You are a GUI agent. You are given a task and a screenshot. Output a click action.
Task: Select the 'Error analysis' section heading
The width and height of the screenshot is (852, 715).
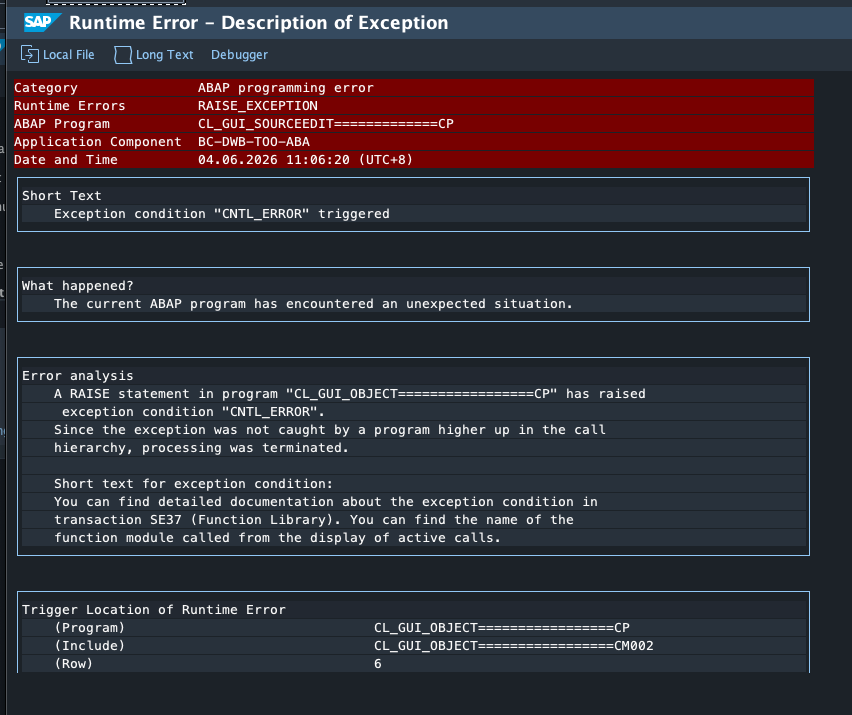click(78, 376)
